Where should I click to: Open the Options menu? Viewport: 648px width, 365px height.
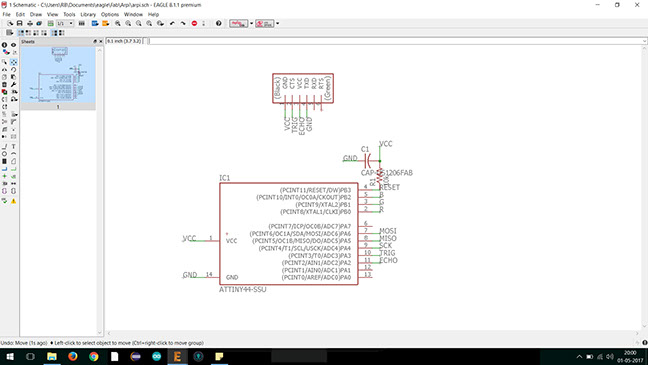(x=110, y=14)
